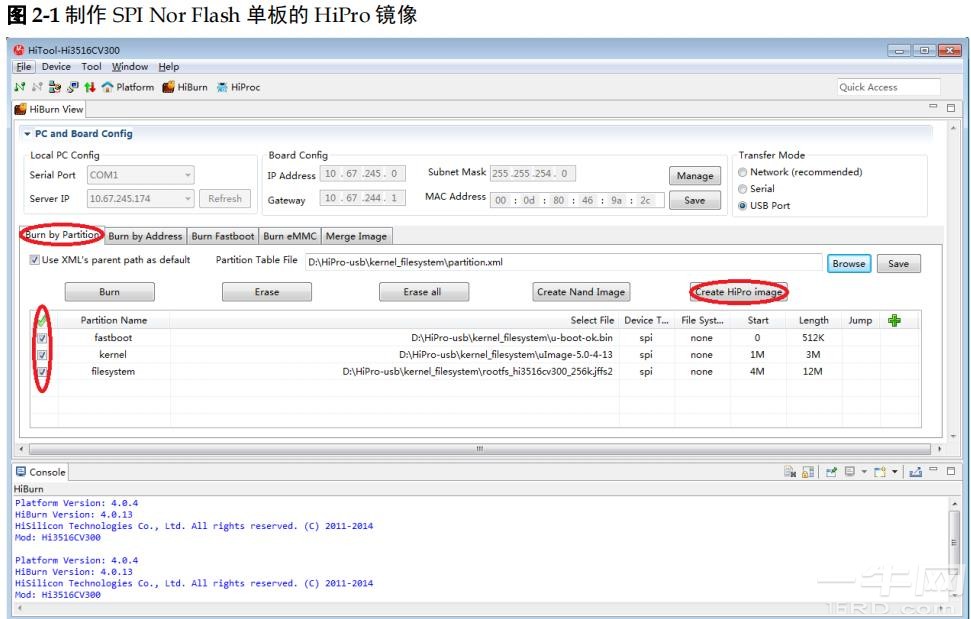This screenshot has height=619, width=971.
Task: Expand the Server IP dropdown
Action: click(x=187, y=199)
